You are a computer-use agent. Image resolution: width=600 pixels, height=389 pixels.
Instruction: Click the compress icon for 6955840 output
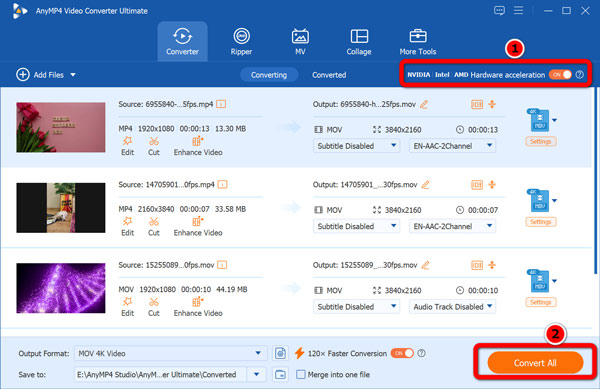coord(492,104)
